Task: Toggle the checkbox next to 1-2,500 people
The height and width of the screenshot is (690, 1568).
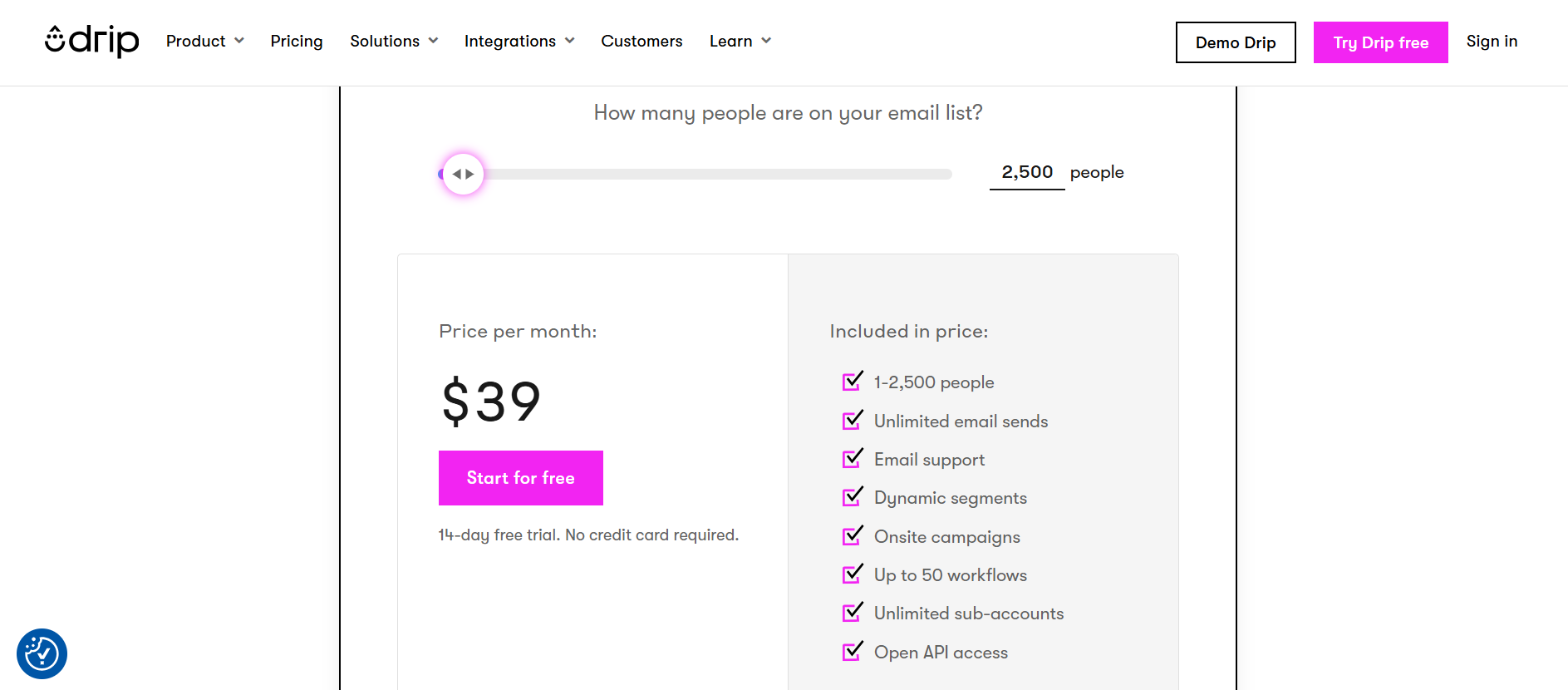Action: [x=852, y=381]
